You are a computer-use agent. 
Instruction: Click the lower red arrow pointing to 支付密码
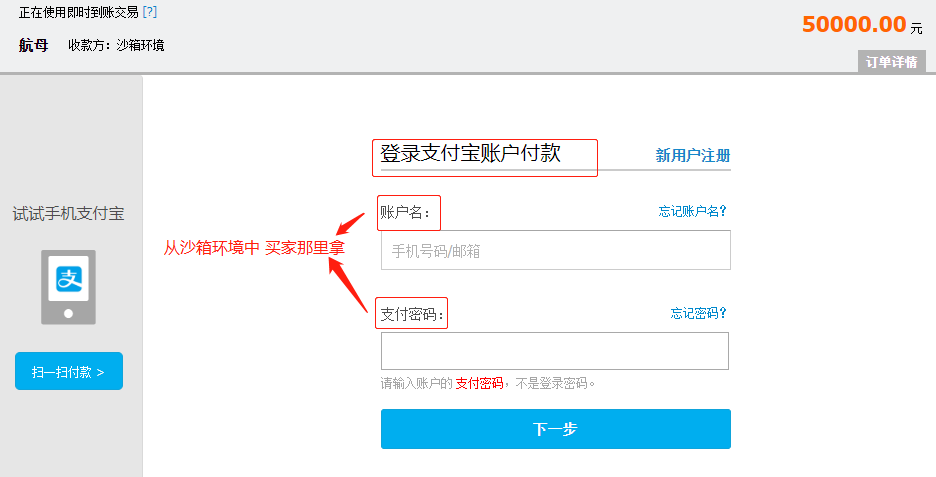(349, 285)
